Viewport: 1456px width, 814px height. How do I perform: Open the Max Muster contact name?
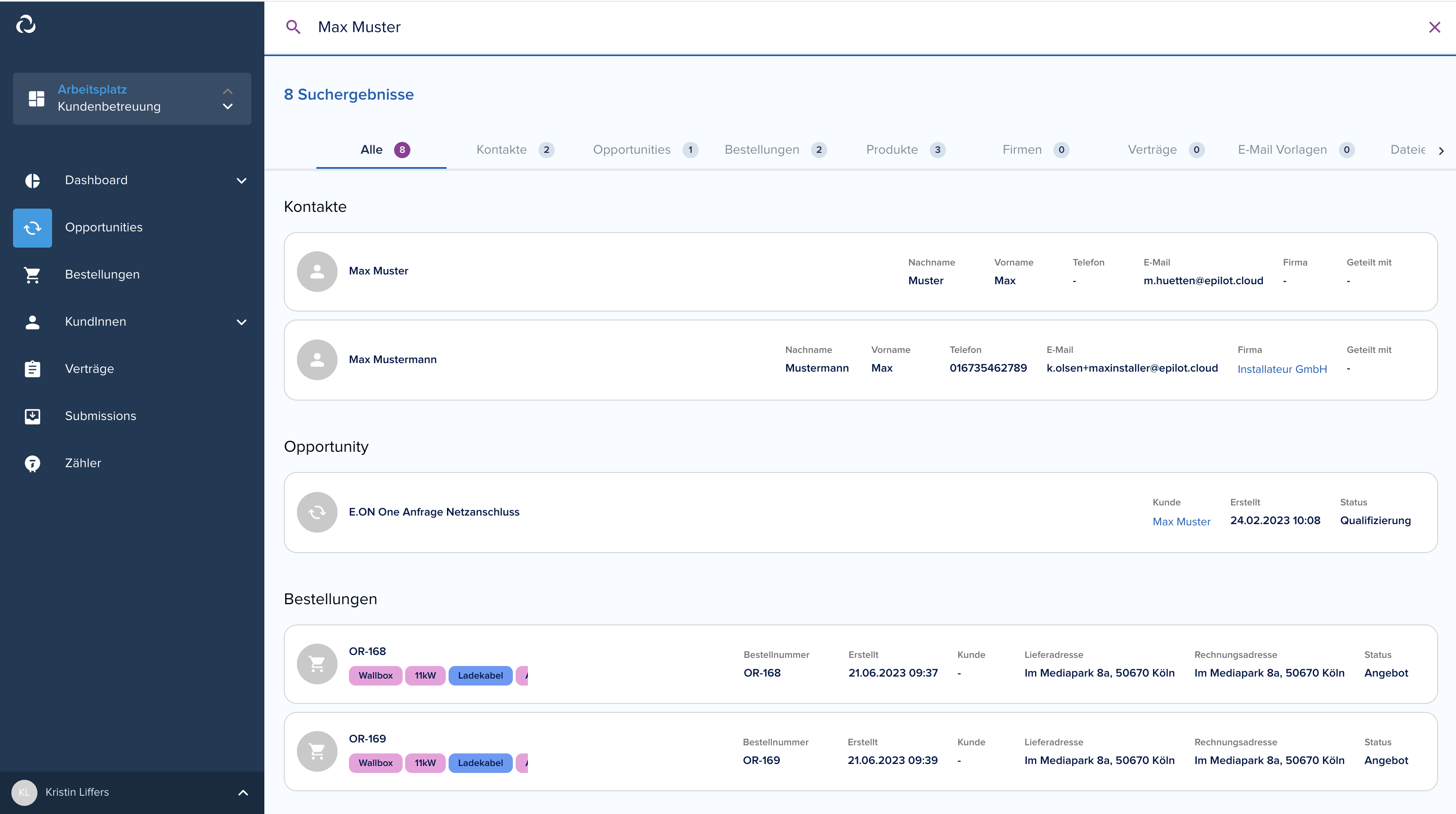[x=378, y=270]
